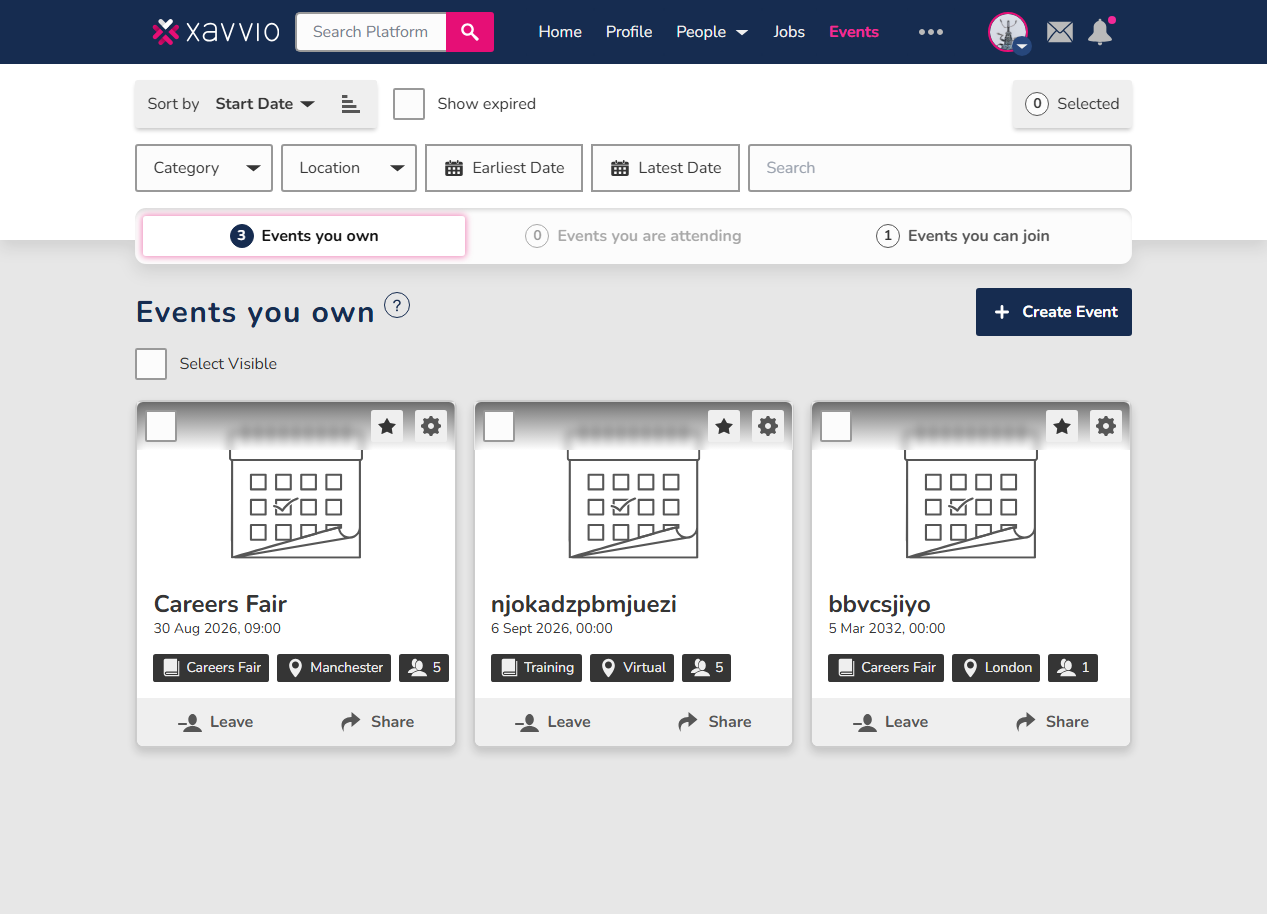This screenshot has height=914, width=1267.
Task: Open the three-dots more menu
Action: pos(931,32)
